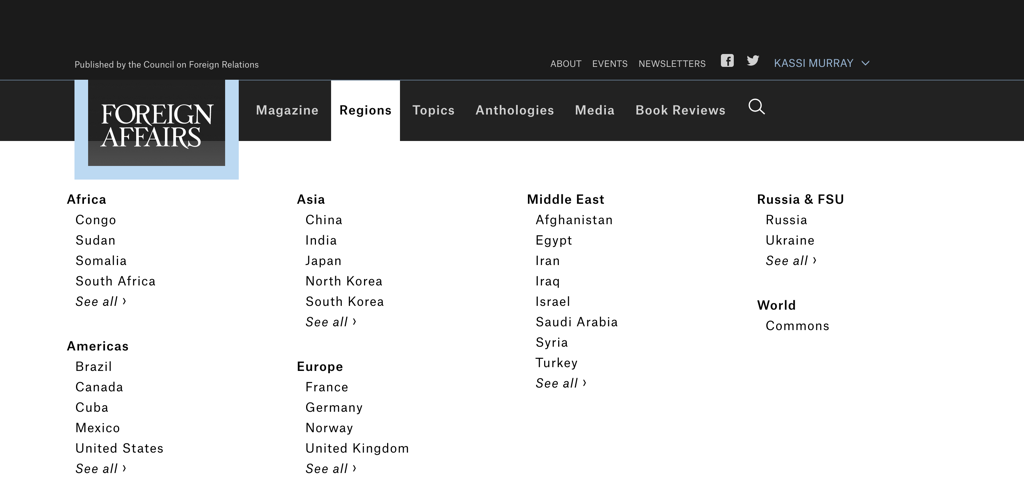
Task: Select United Kingdom link
Action: [357, 449]
